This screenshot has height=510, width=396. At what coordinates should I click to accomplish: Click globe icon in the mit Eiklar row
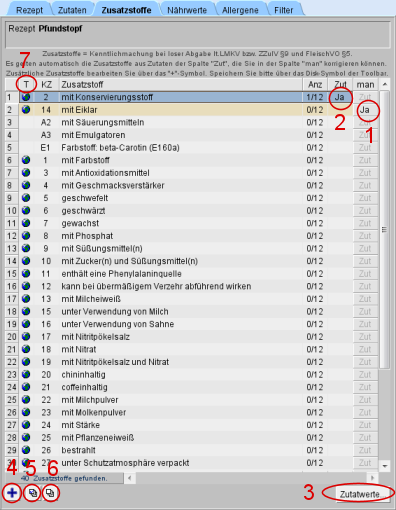26,110
